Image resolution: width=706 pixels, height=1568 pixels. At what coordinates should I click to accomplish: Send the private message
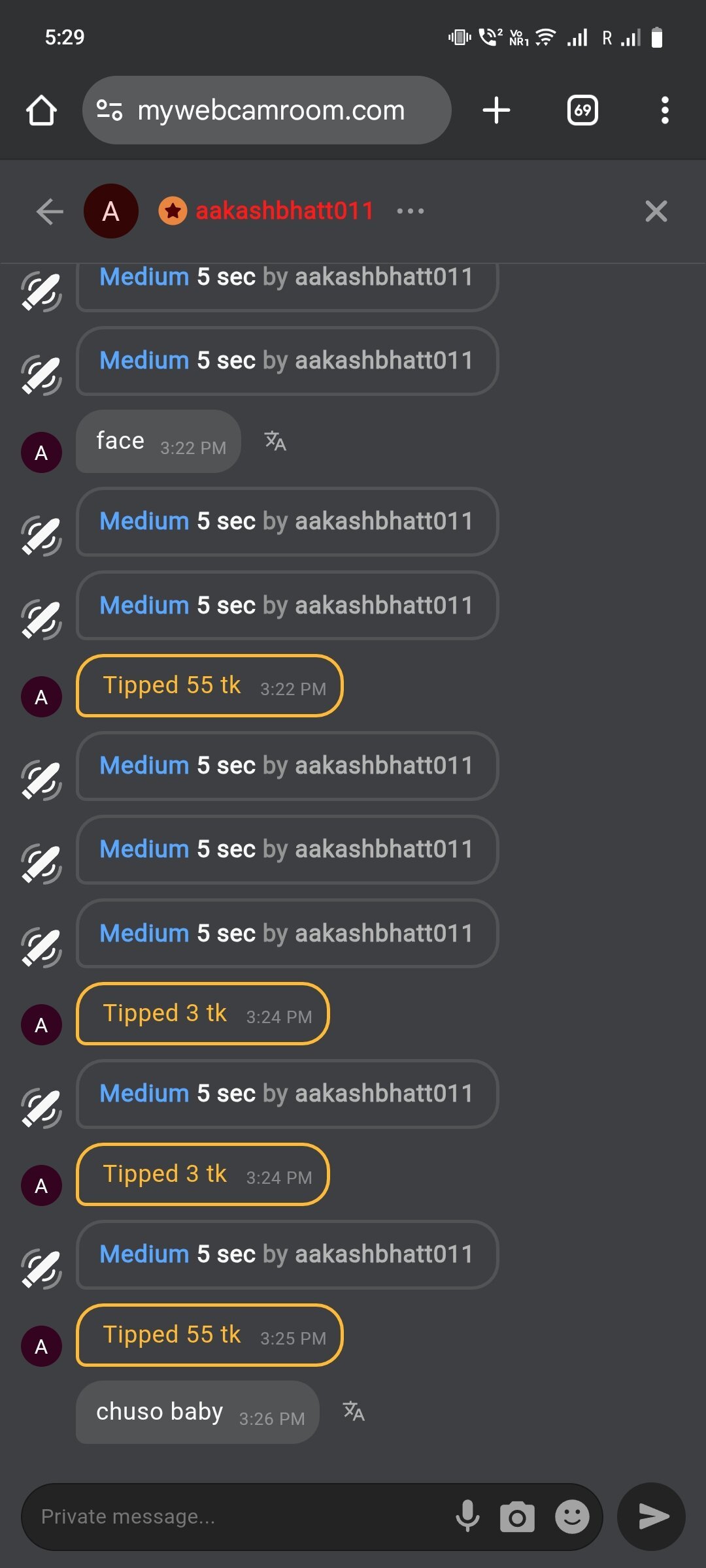point(652,1517)
